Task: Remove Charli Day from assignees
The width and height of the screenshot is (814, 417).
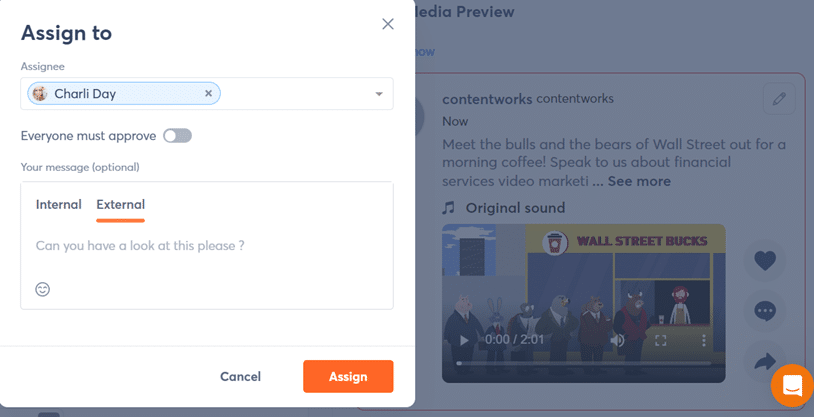Action: 208,94
